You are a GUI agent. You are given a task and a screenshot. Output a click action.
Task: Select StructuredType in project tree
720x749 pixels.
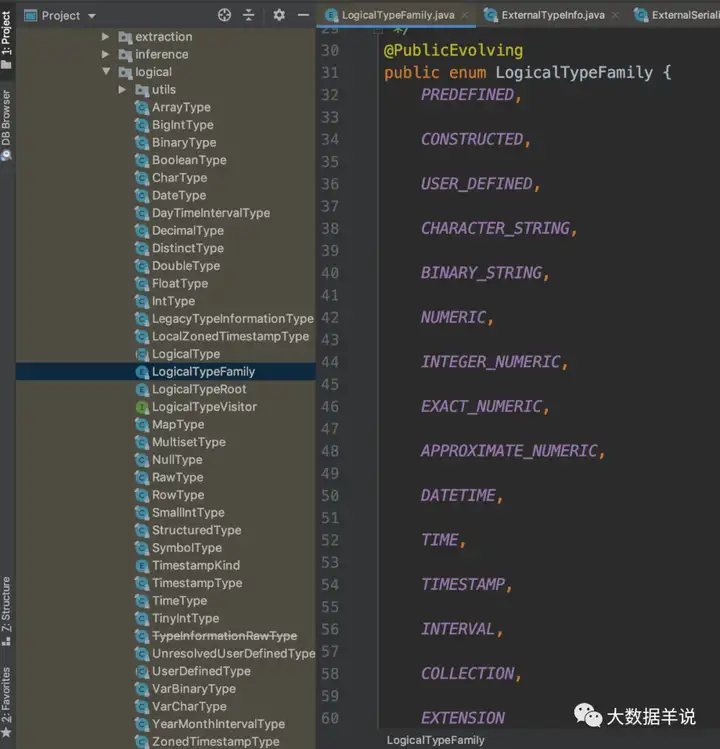[x=196, y=531]
